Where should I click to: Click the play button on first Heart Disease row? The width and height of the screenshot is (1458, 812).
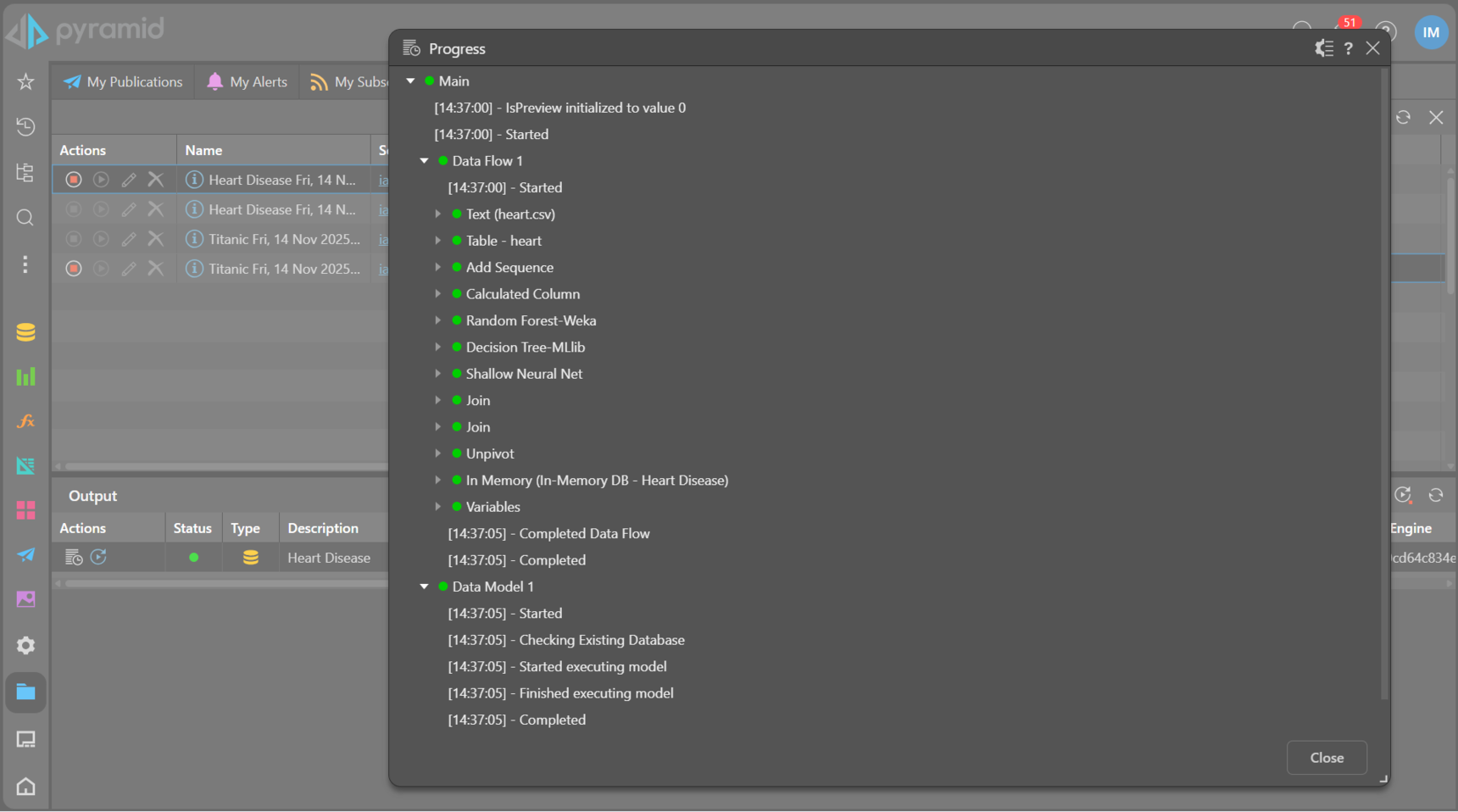(x=101, y=180)
